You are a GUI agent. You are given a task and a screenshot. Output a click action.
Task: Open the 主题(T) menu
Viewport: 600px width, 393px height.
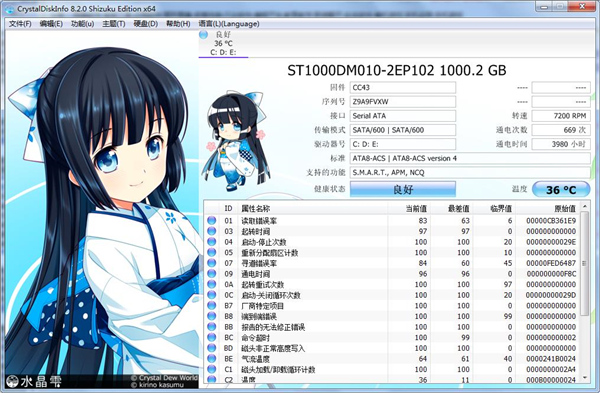coord(114,24)
